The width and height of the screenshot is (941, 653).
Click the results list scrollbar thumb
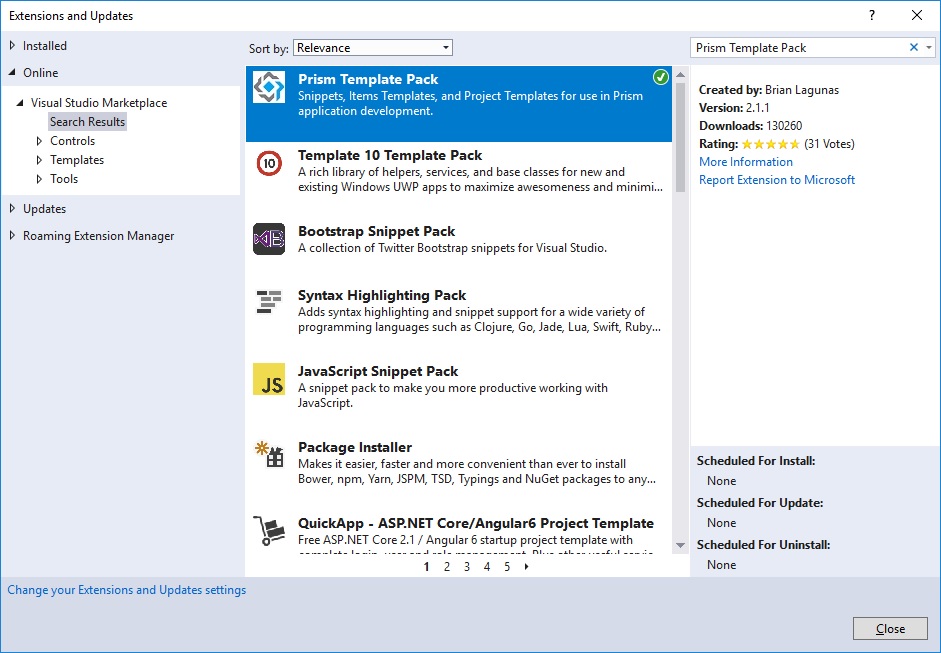click(680, 137)
